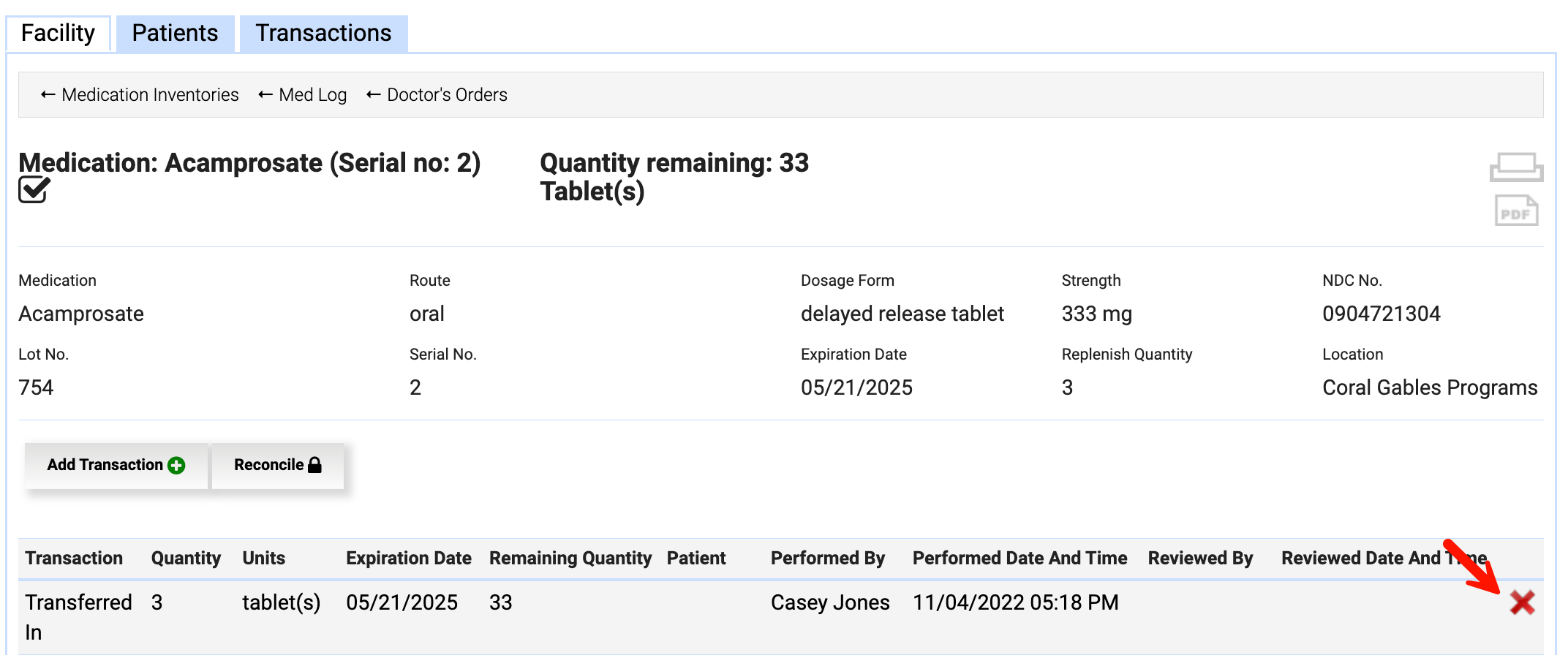Viewport: 1568px width, 655px height.
Task: Click the Quantity column header
Action: tap(186, 559)
